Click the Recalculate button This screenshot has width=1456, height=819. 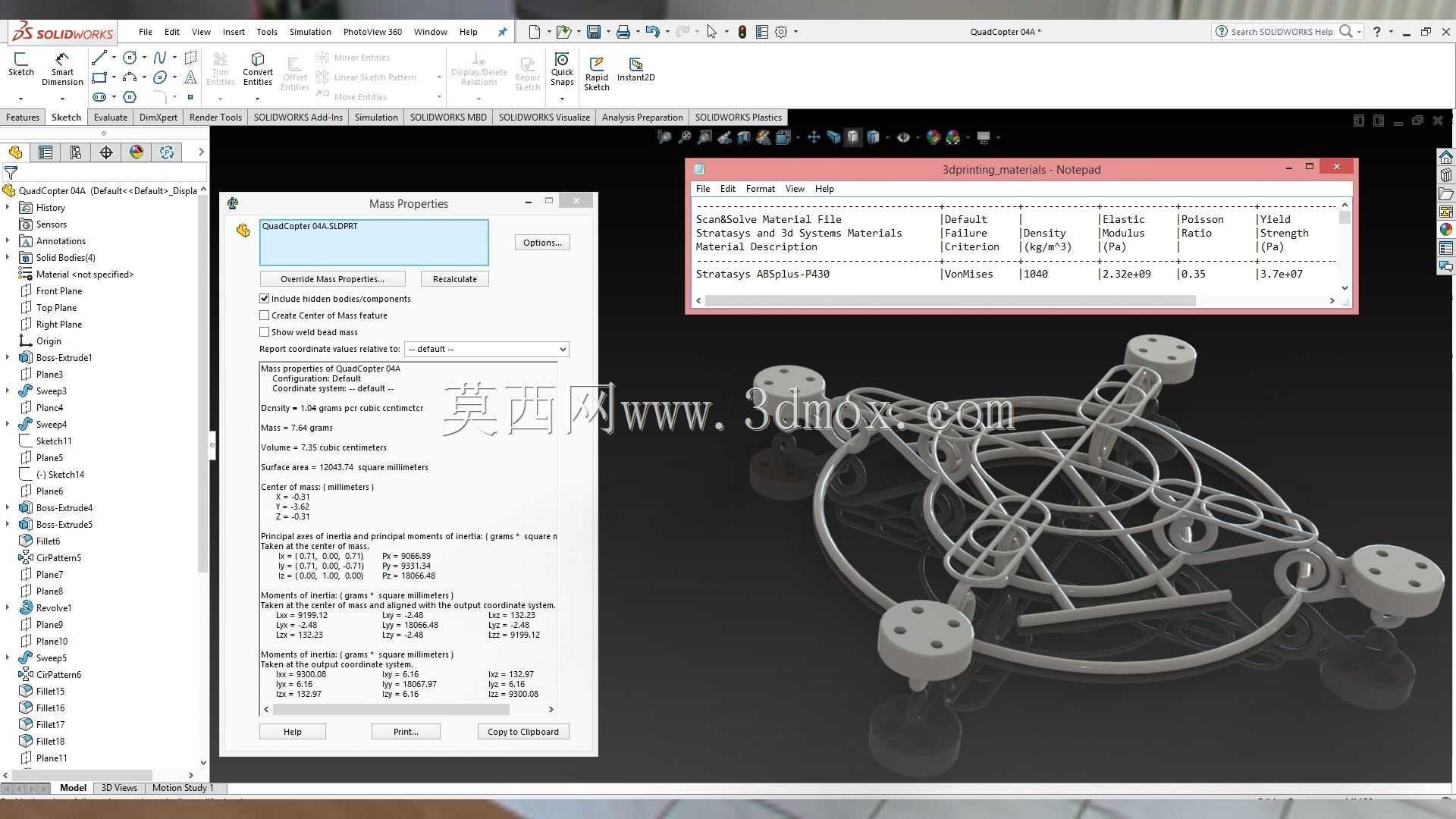click(x=455, y=279)
